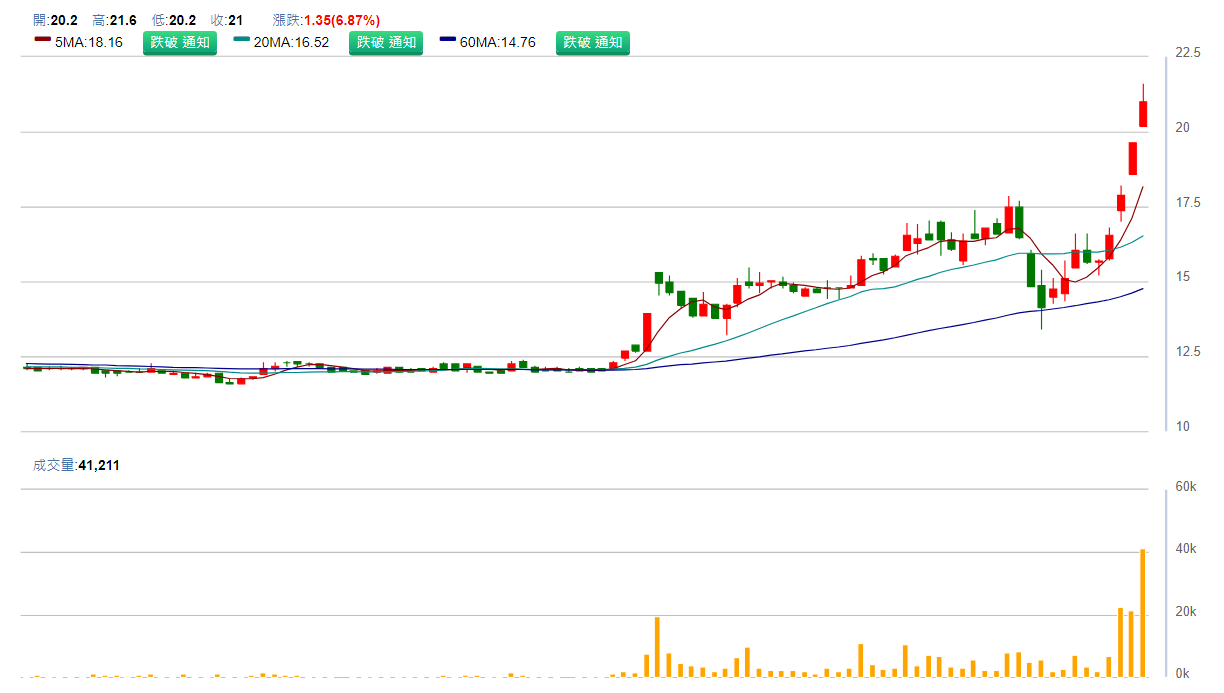Image resolution: width=1224 pixels, height=693 pixels.
Task: Select the 收 closing price value 21
Action: [236, 20]
